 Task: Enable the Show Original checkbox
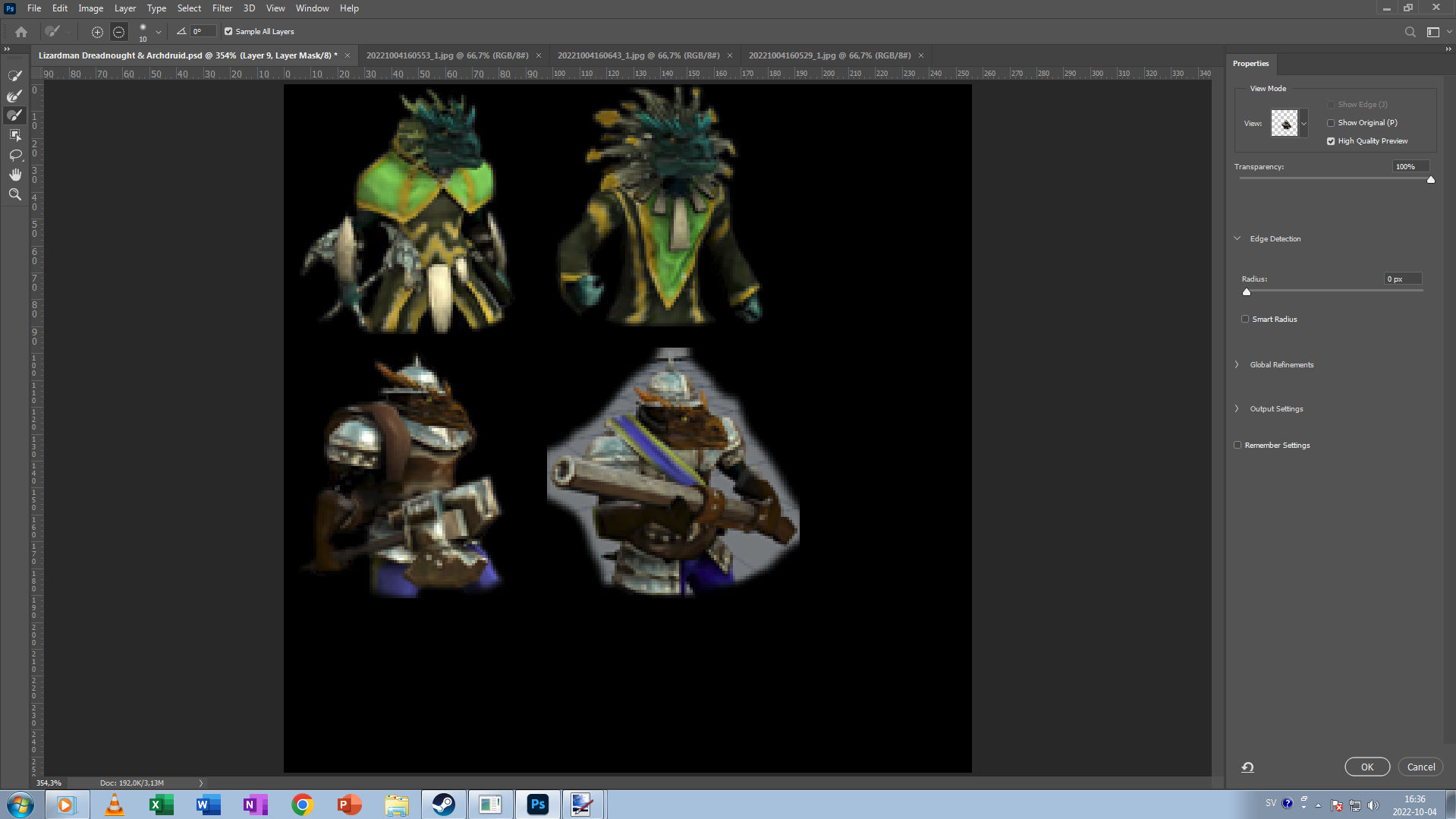coord(1331,123)
